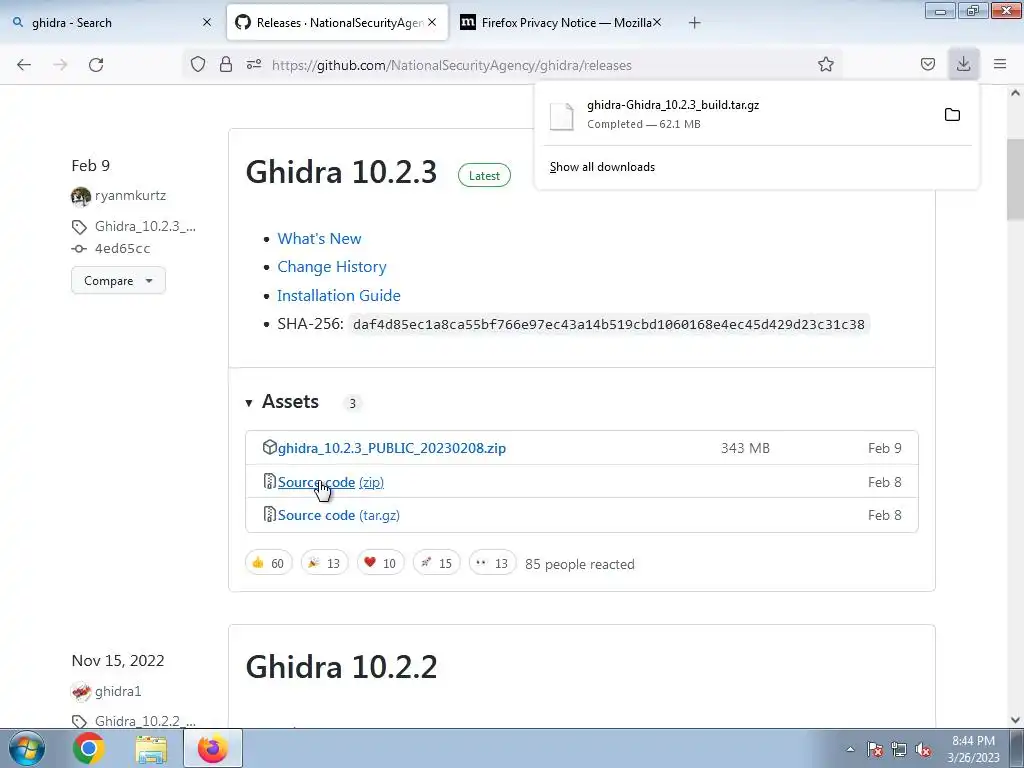Open the Compare dropdown
Screen dimensions: 1024x768
118,281
